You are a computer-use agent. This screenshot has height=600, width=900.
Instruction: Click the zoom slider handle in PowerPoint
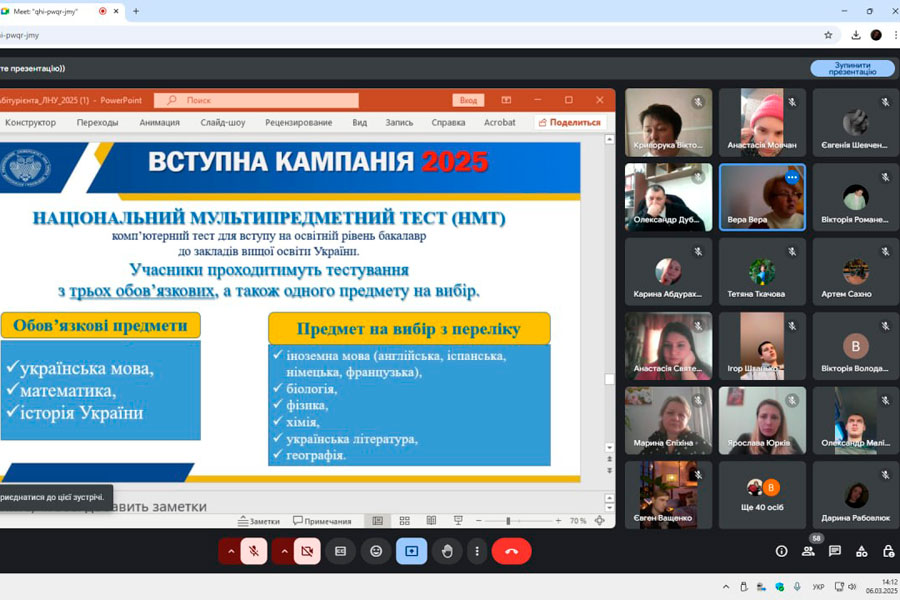coord(508,521)
